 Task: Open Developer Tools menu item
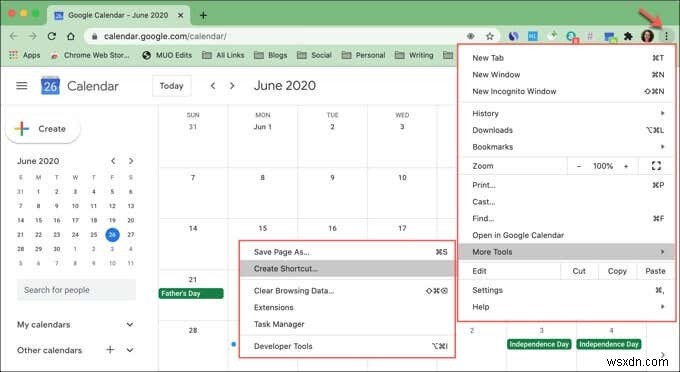click(347, 346)
